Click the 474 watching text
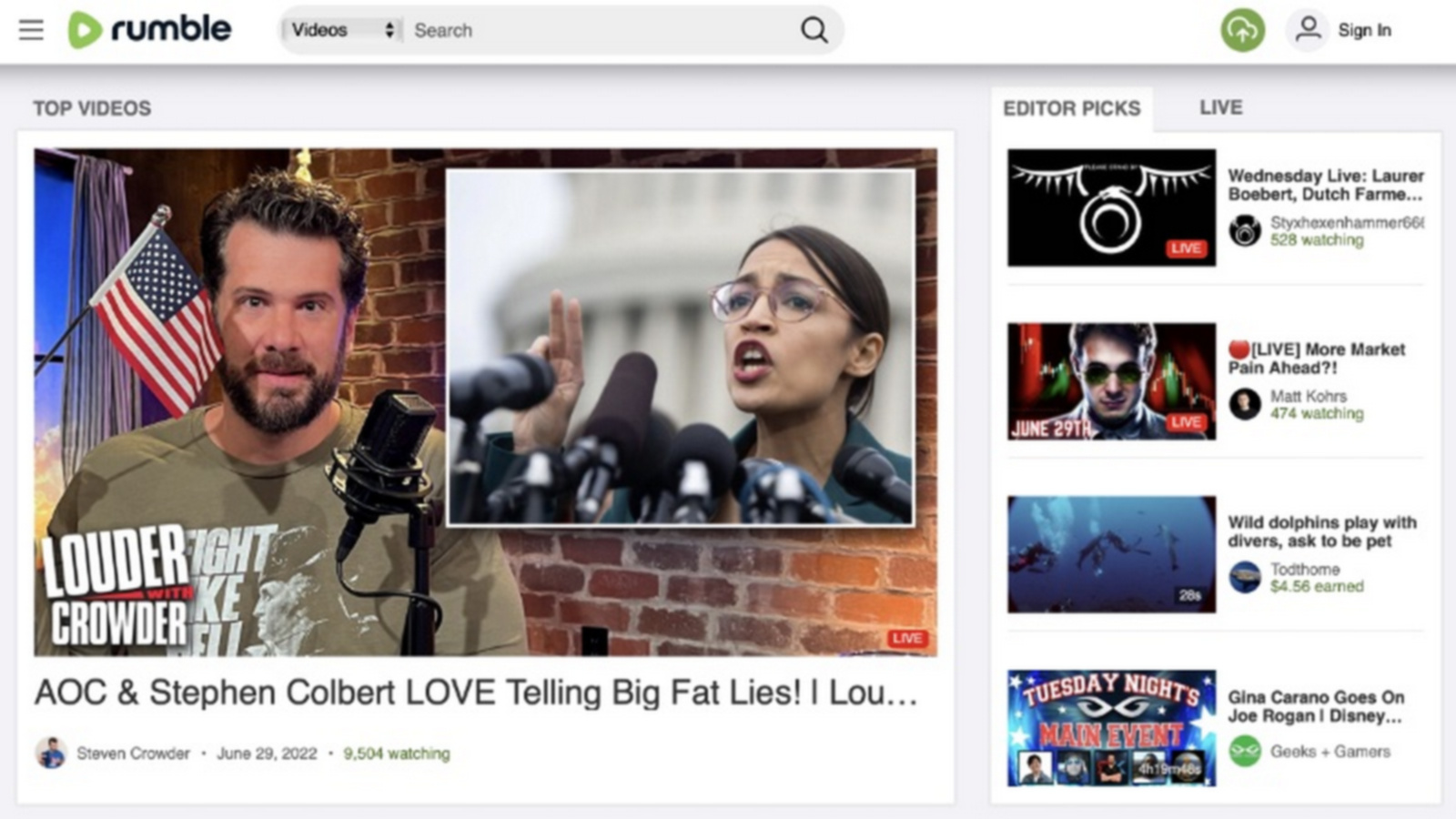1456x819 pixels. pyautogui.click(x=1317, y=414)
